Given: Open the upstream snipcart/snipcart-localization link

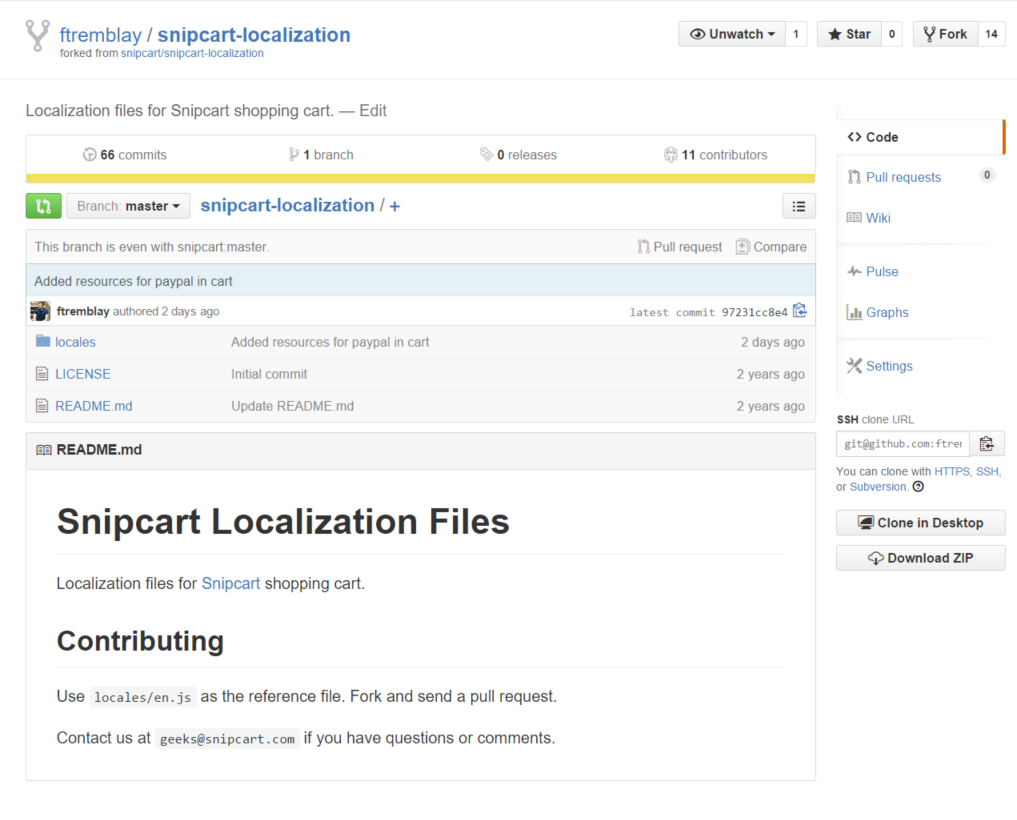Looking at the screenshot, I should 192,53.
